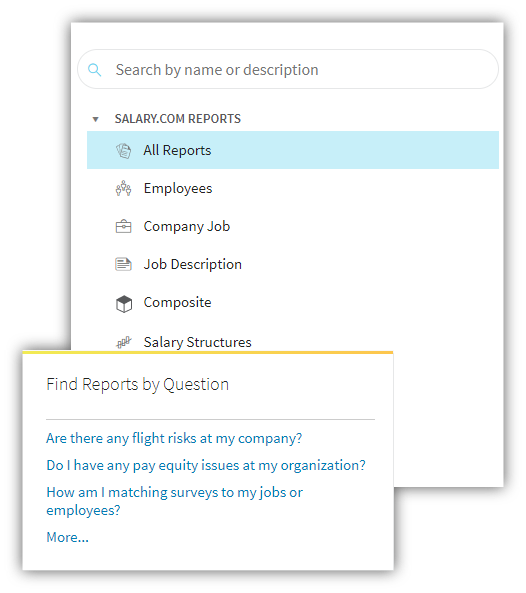
Task: Click the magnifying glass search icon
Action: pos(95,70)
